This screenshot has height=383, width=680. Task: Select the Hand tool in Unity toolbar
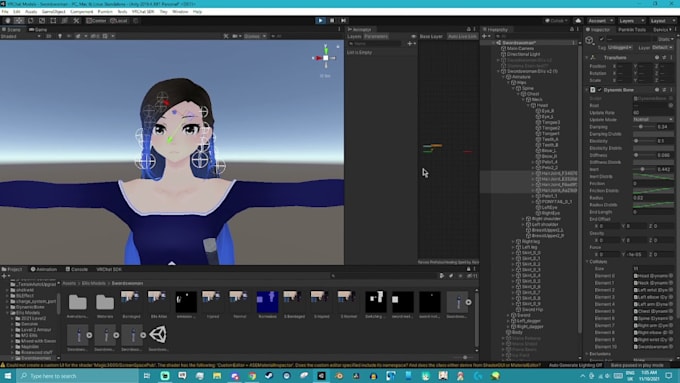7,20
